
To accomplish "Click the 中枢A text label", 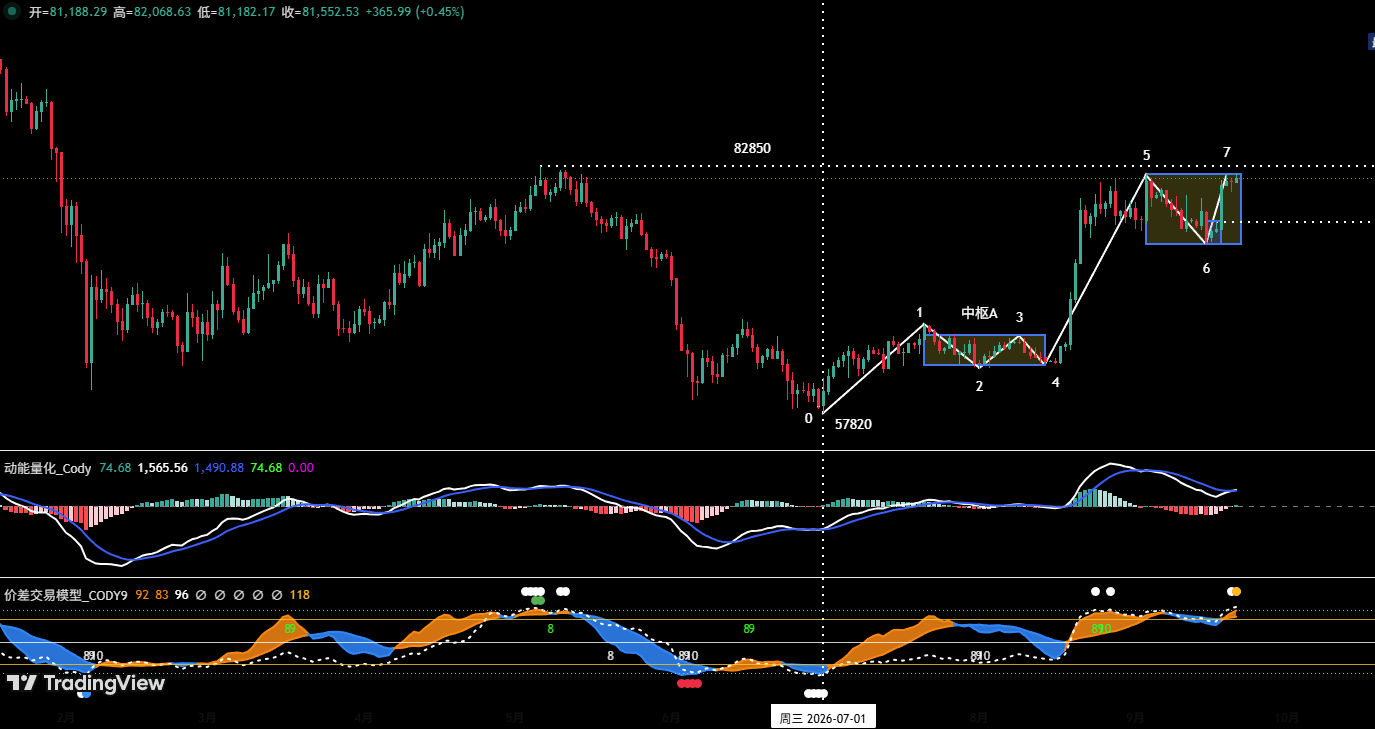I will click(980, 313).
